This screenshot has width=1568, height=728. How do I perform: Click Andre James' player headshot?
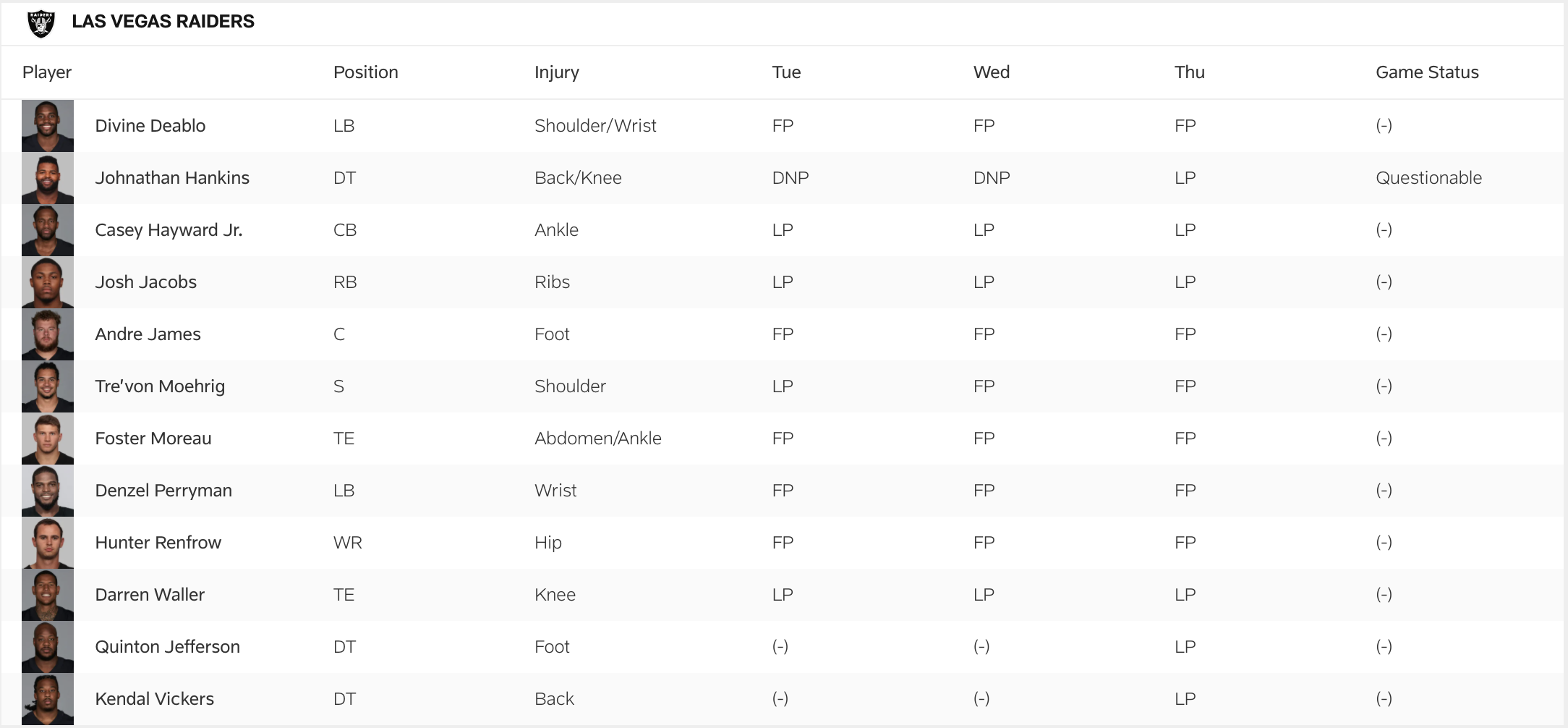48,334
